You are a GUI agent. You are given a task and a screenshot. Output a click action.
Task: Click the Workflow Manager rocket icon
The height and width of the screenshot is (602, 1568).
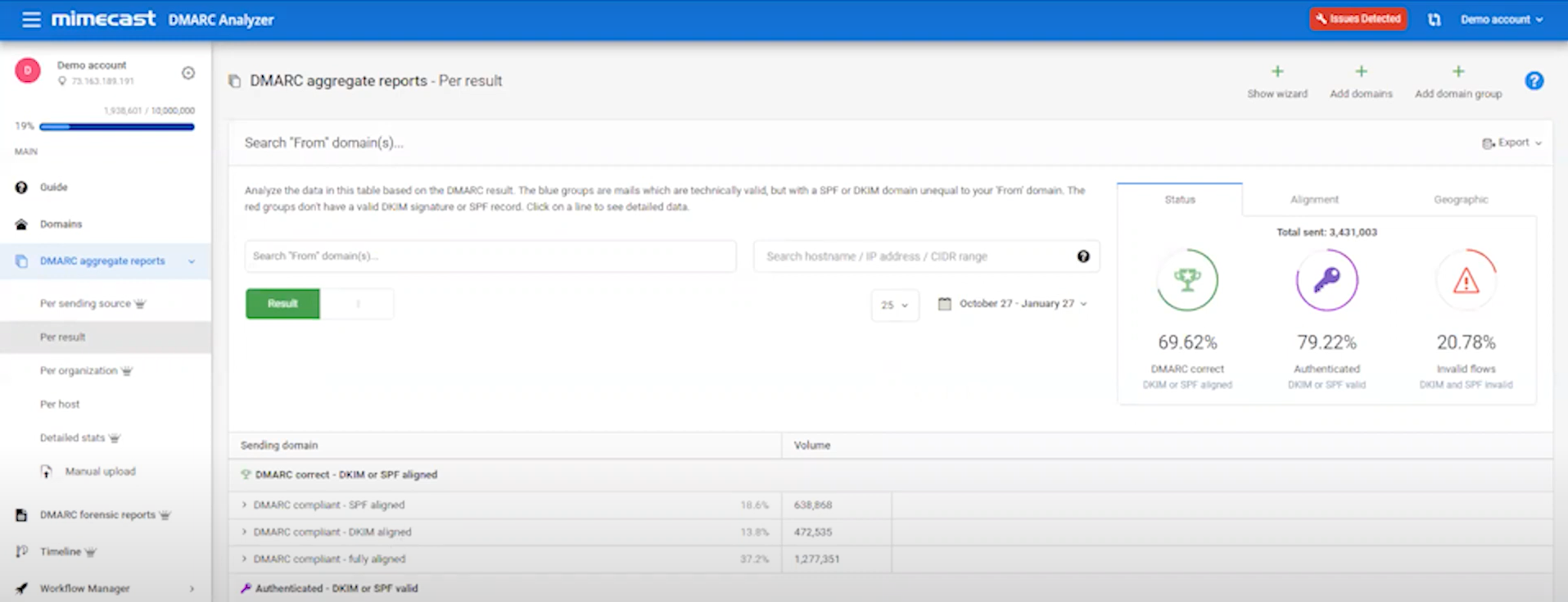[x=21, y=589]
